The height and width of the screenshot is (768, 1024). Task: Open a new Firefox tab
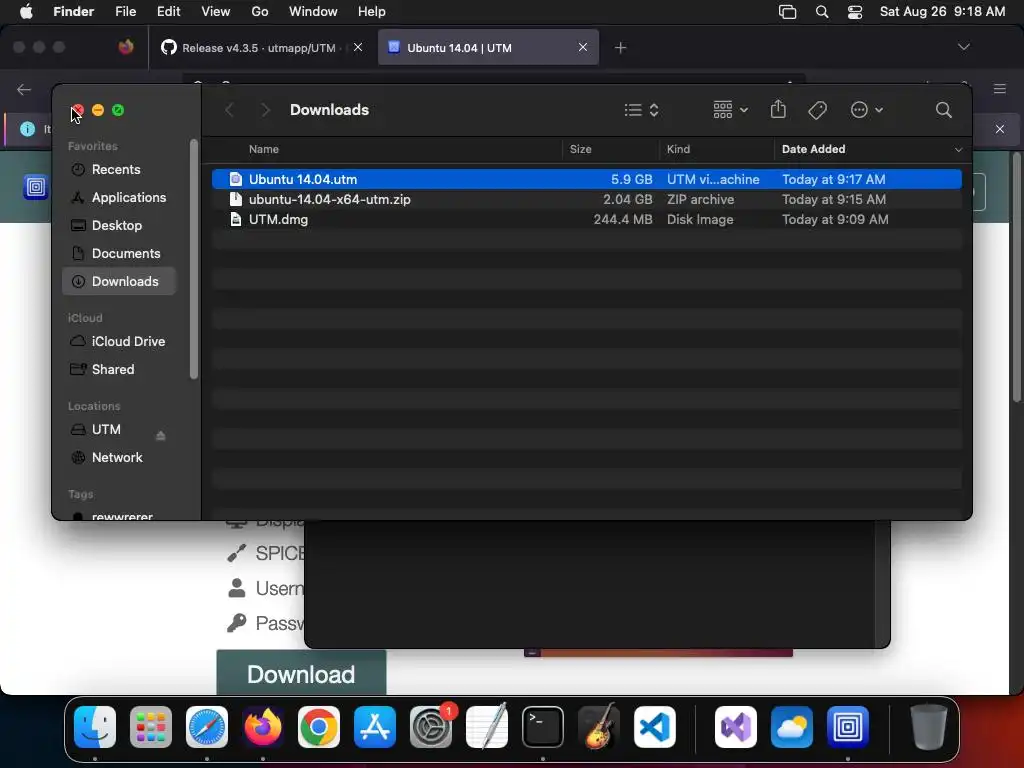(620, 48)
